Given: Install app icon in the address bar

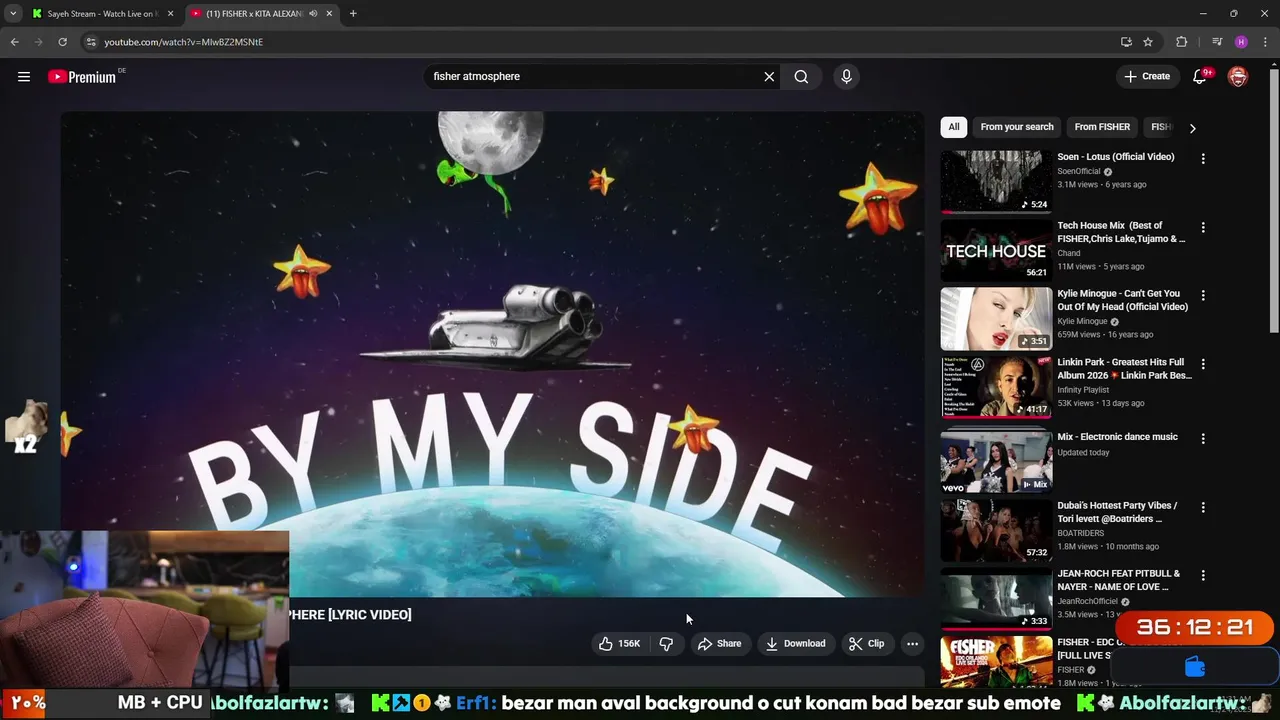Looking at the screenshot, I should pyautogui.click(x=1126, y=42).
